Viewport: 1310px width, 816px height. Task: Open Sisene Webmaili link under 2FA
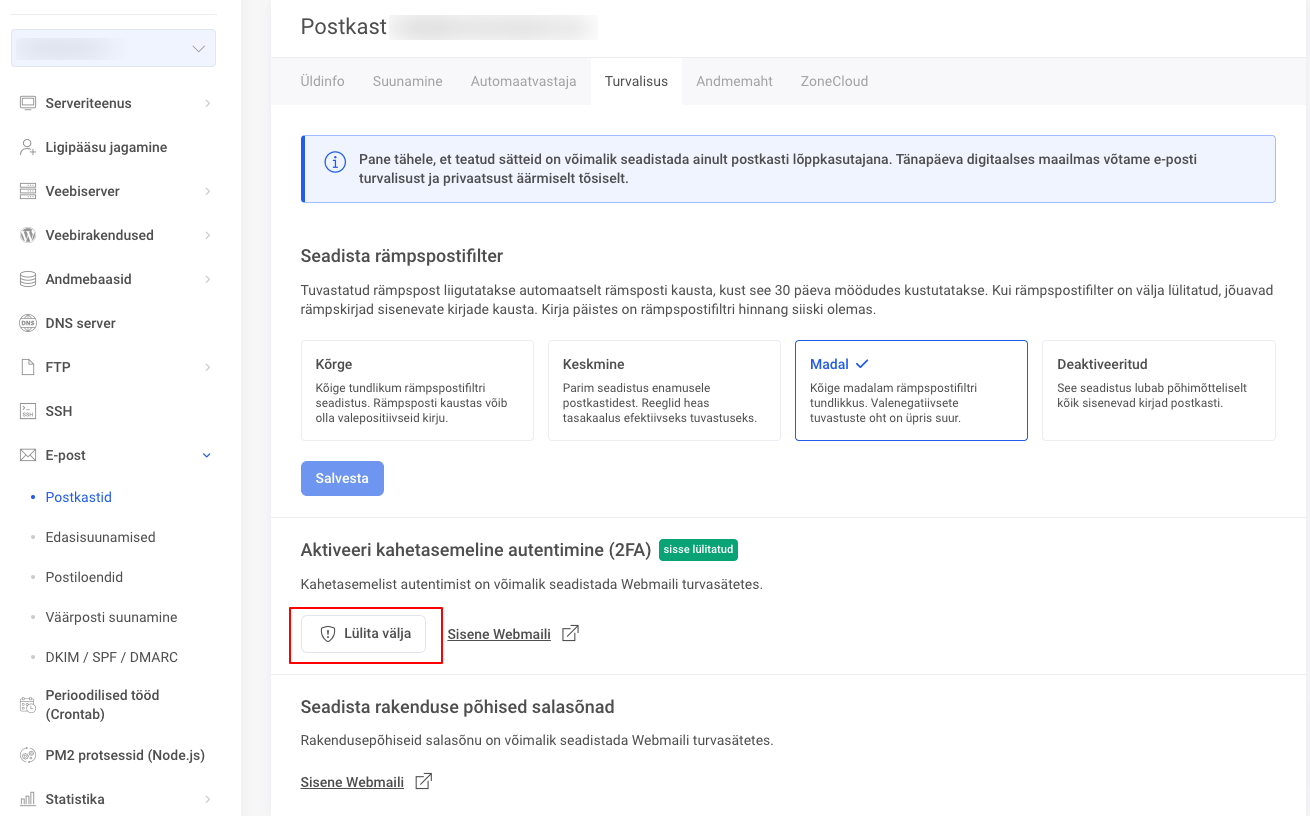click(499, 634)
